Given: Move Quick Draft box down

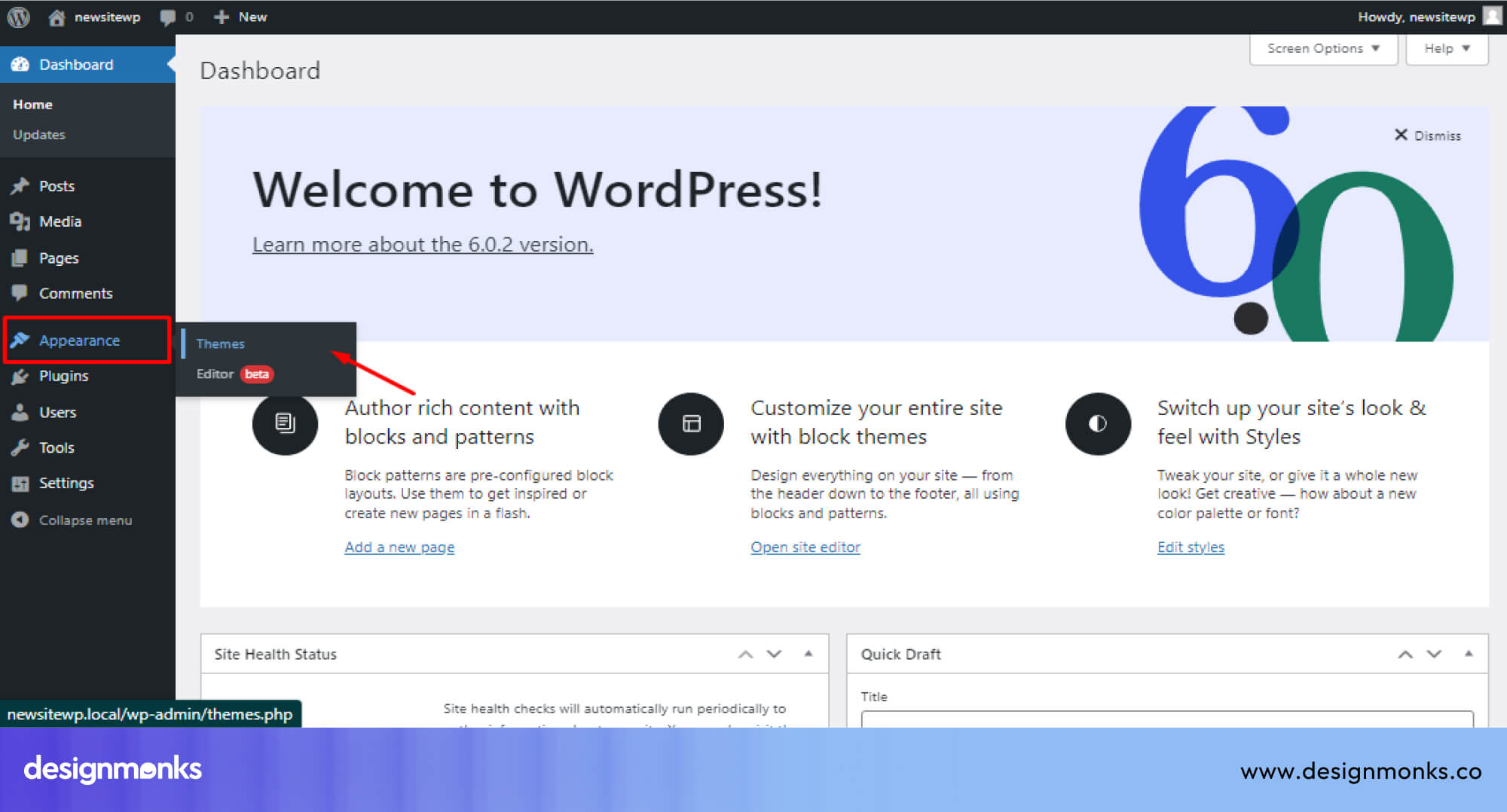Looking at the screenshot, I should (1434, 654).
